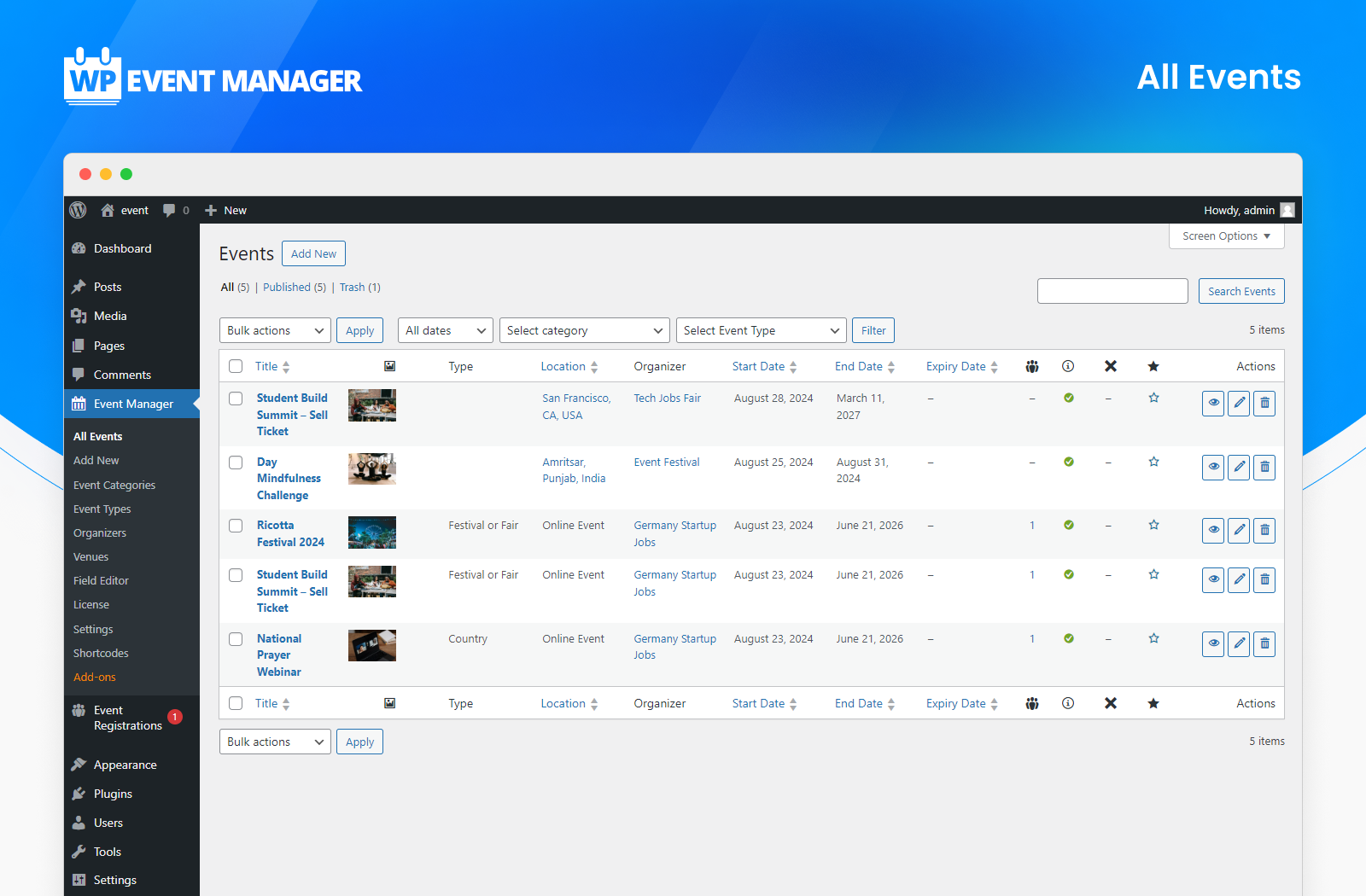The width and height of the screenshot is (1366, 896).
Task: Click the WordPress logo in admin bar
Action: point(78,210)
